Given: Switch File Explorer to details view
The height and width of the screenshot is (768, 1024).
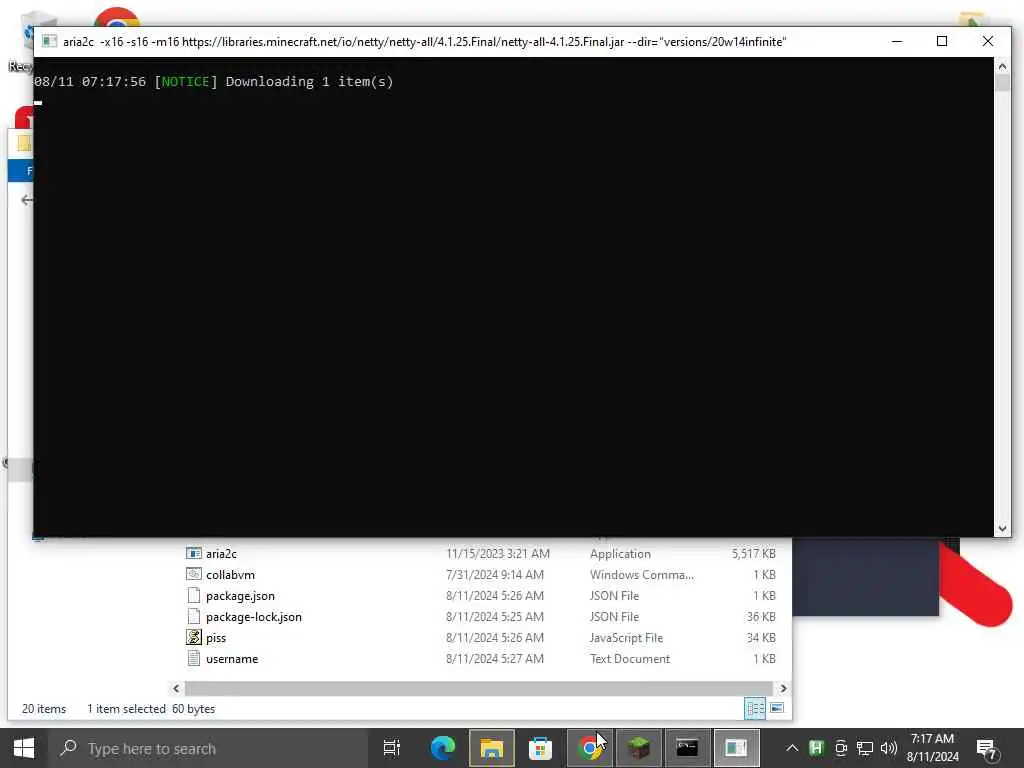Looking at the screenshot, I should (755, 708).
